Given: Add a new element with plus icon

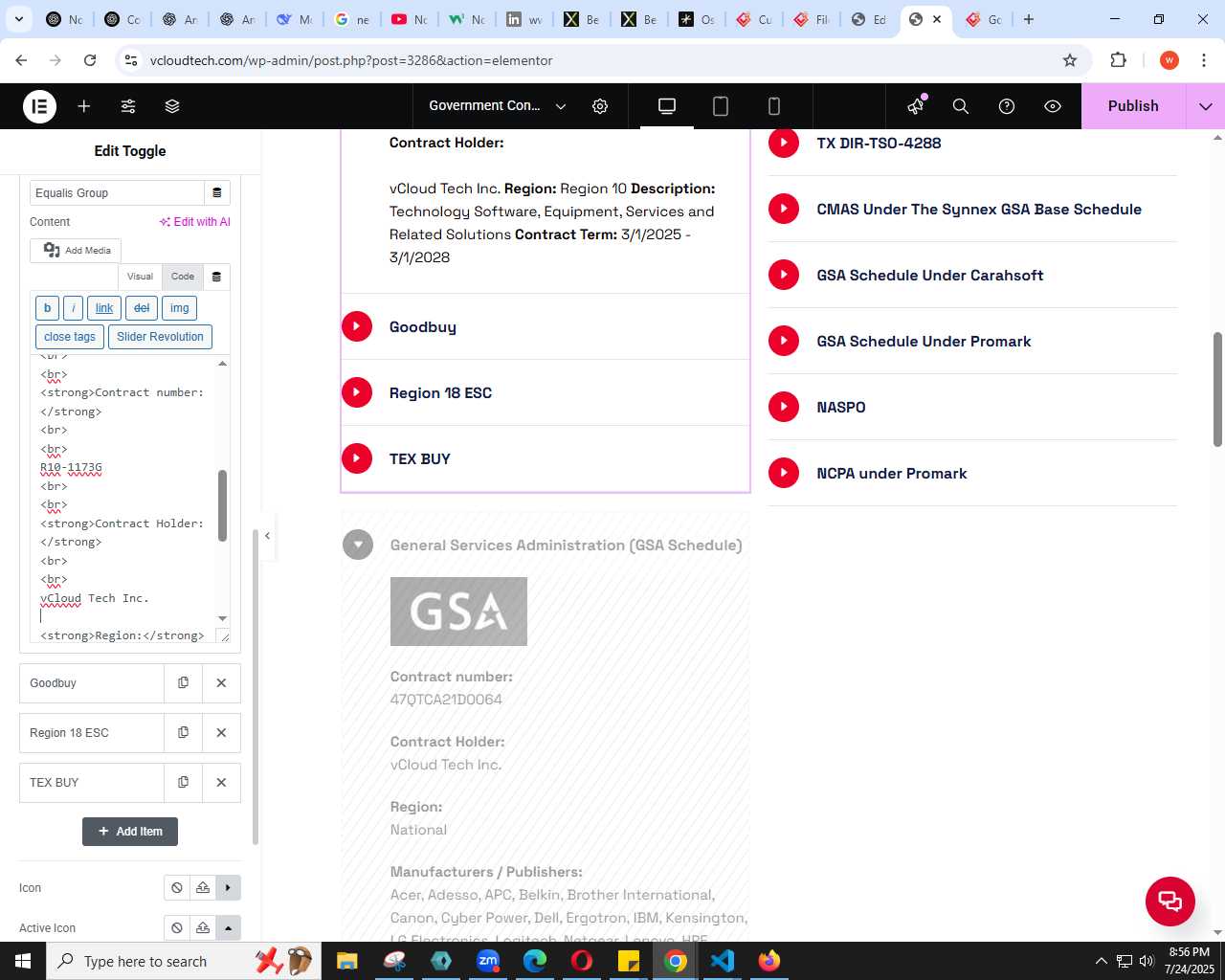Looking at the screenshot, I should coord(84,106).
